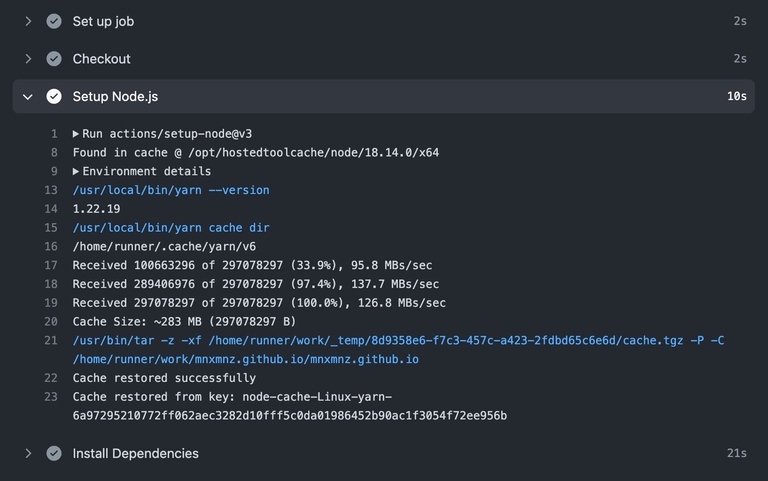The height and width of the screenshot is (481, 768).
Task: Click log line number 1
Action: tap(54, 134)
